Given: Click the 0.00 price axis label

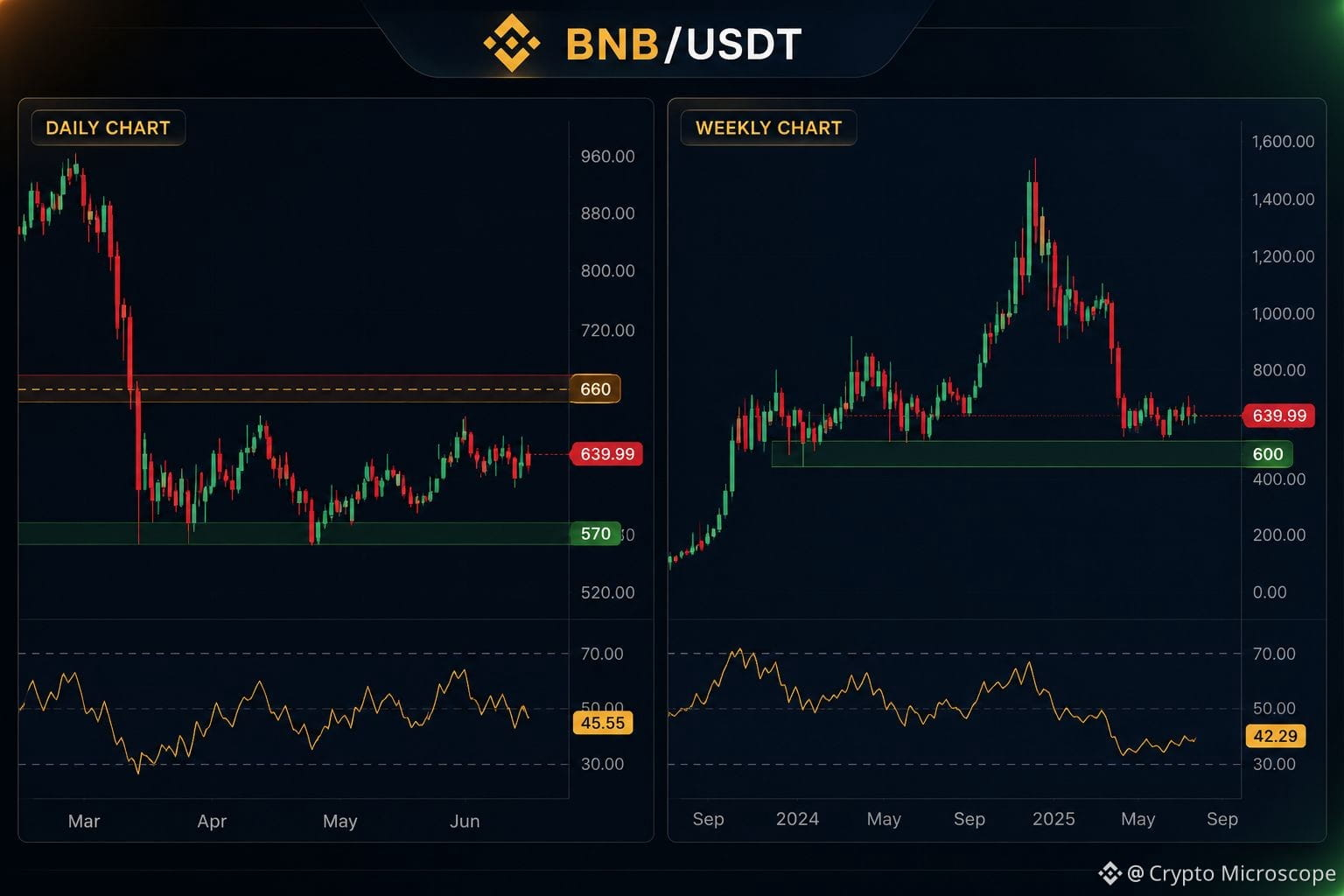Looking at the screenshot, I should coord(1269,592).
